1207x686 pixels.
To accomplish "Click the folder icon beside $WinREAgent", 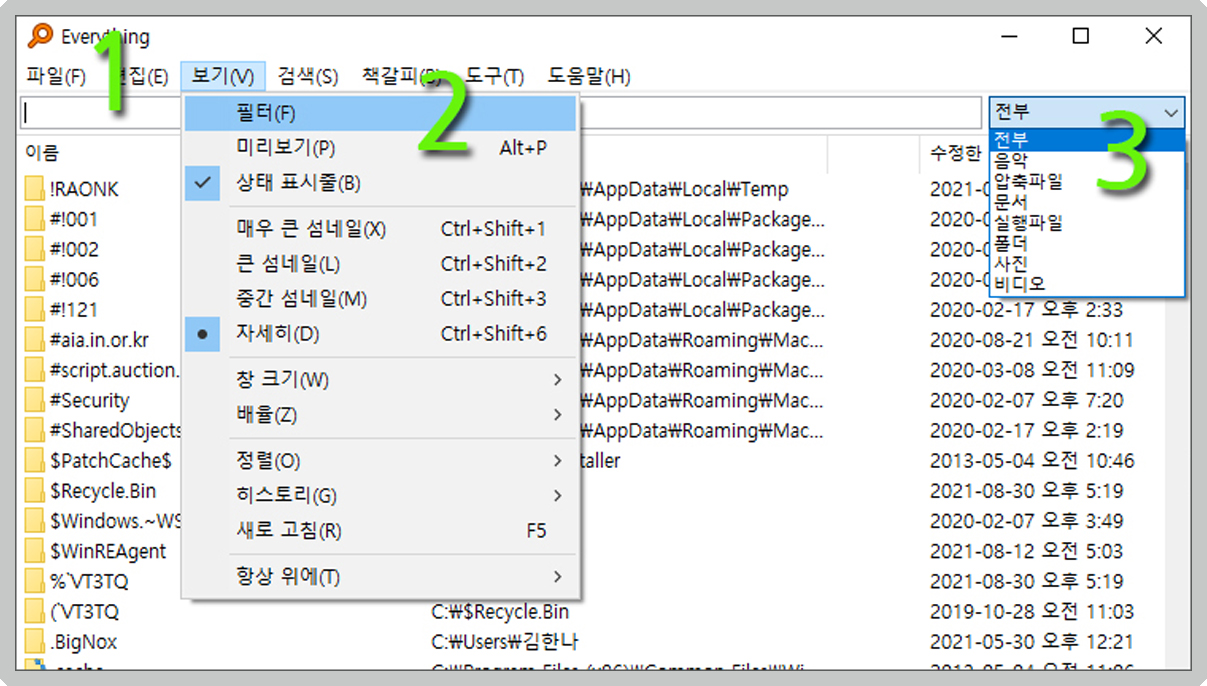I will pyautogui.click(x=35, y=551).
